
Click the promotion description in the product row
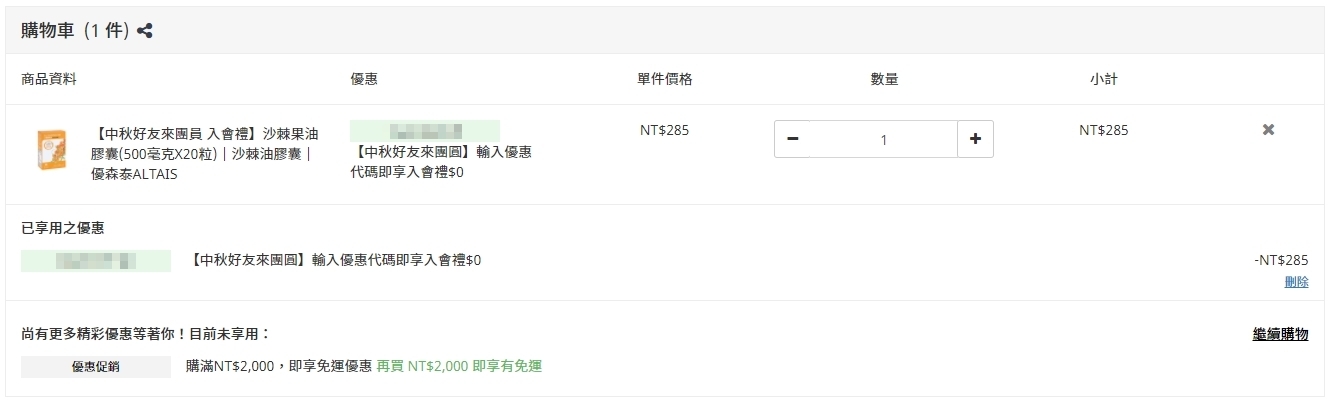[441, 162]
